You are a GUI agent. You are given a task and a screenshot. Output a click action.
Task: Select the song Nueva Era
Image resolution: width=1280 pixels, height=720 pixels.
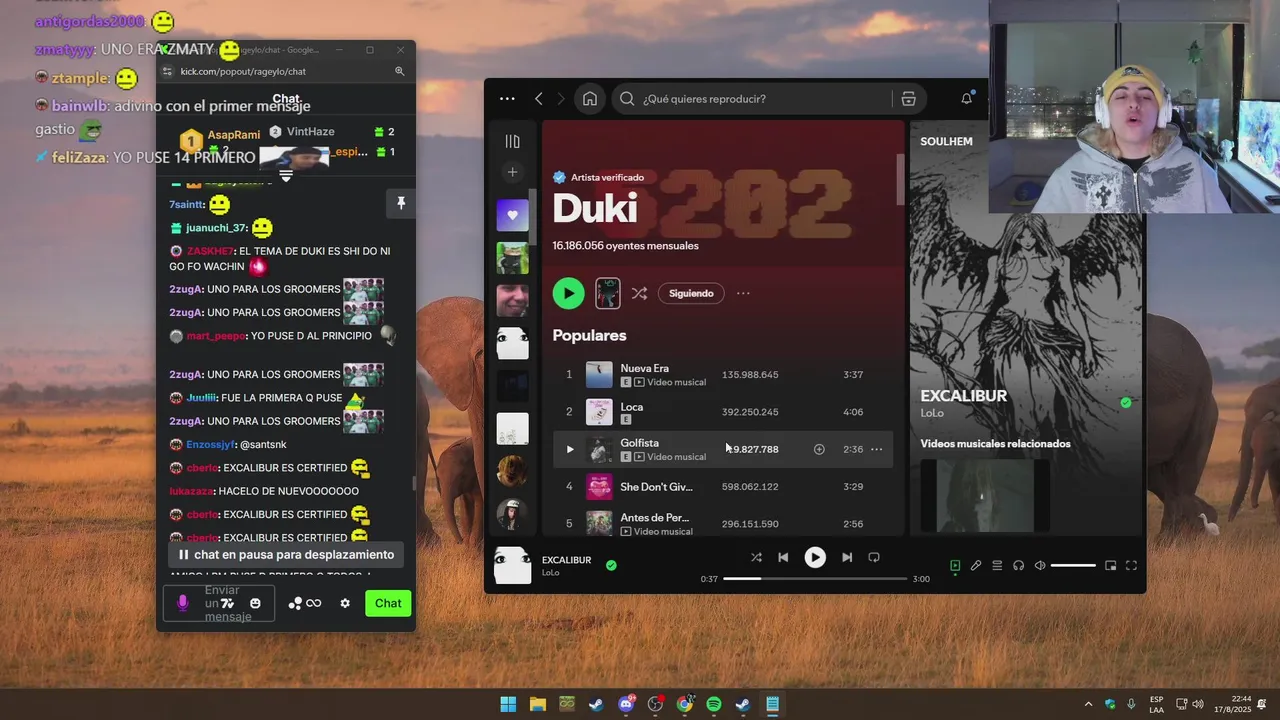pos(644,368)
